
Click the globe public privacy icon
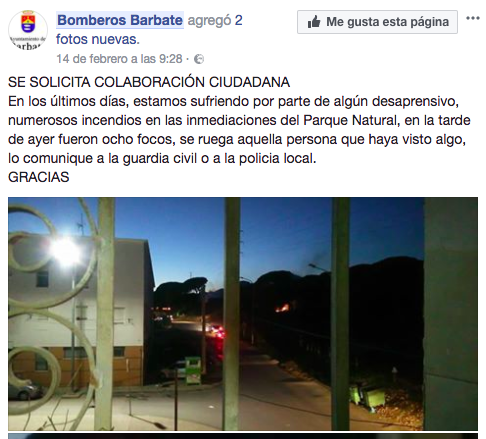tap(199, 59)
